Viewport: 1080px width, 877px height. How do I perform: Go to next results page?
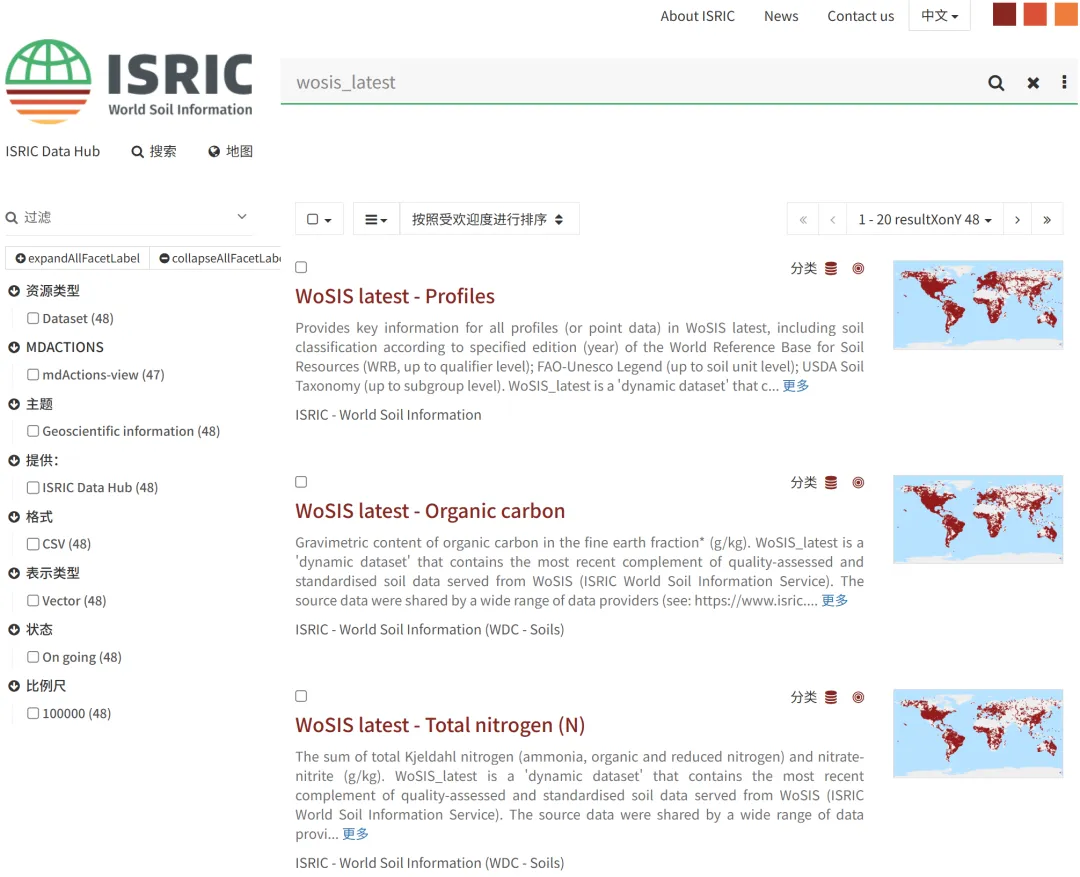pos(1017,220)
